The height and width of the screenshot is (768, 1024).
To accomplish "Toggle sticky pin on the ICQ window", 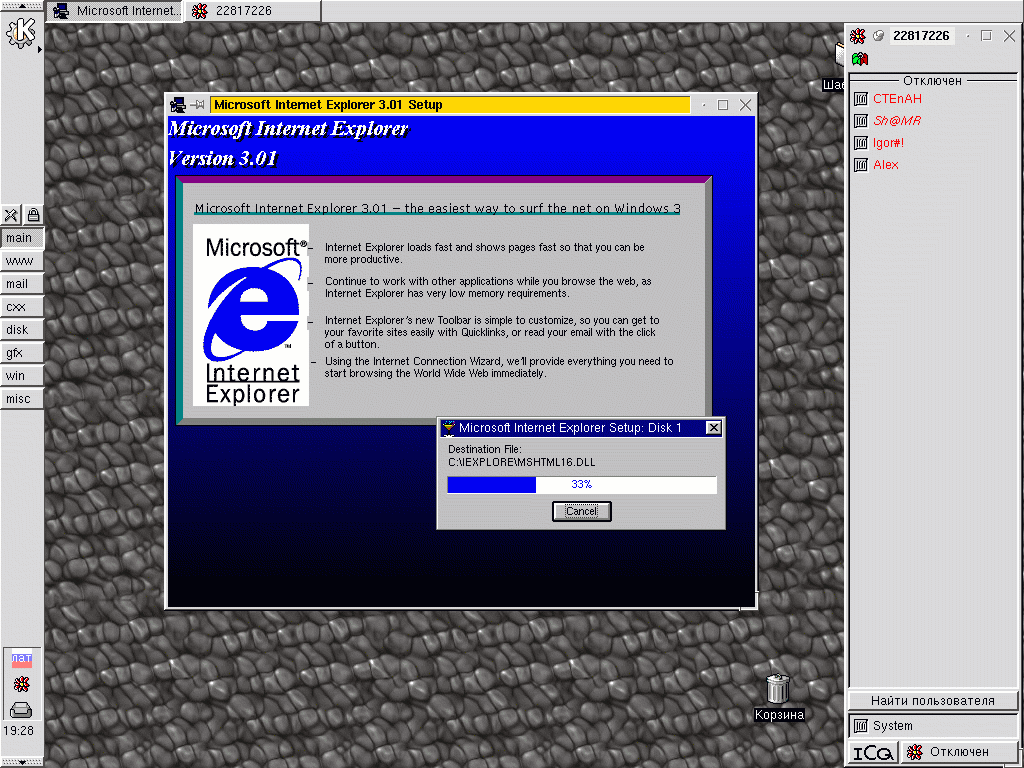I will pyautogui.click(x=878, y=36).
